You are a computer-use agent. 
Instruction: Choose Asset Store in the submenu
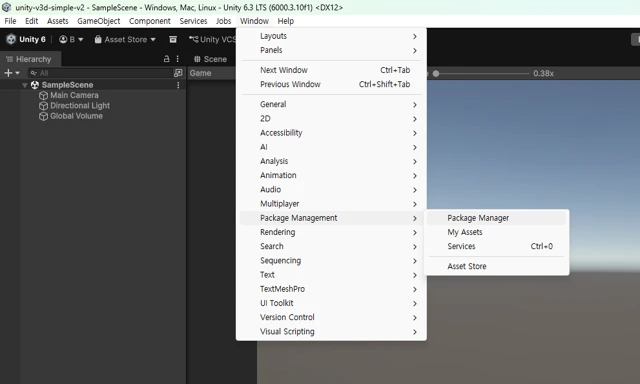496,266
